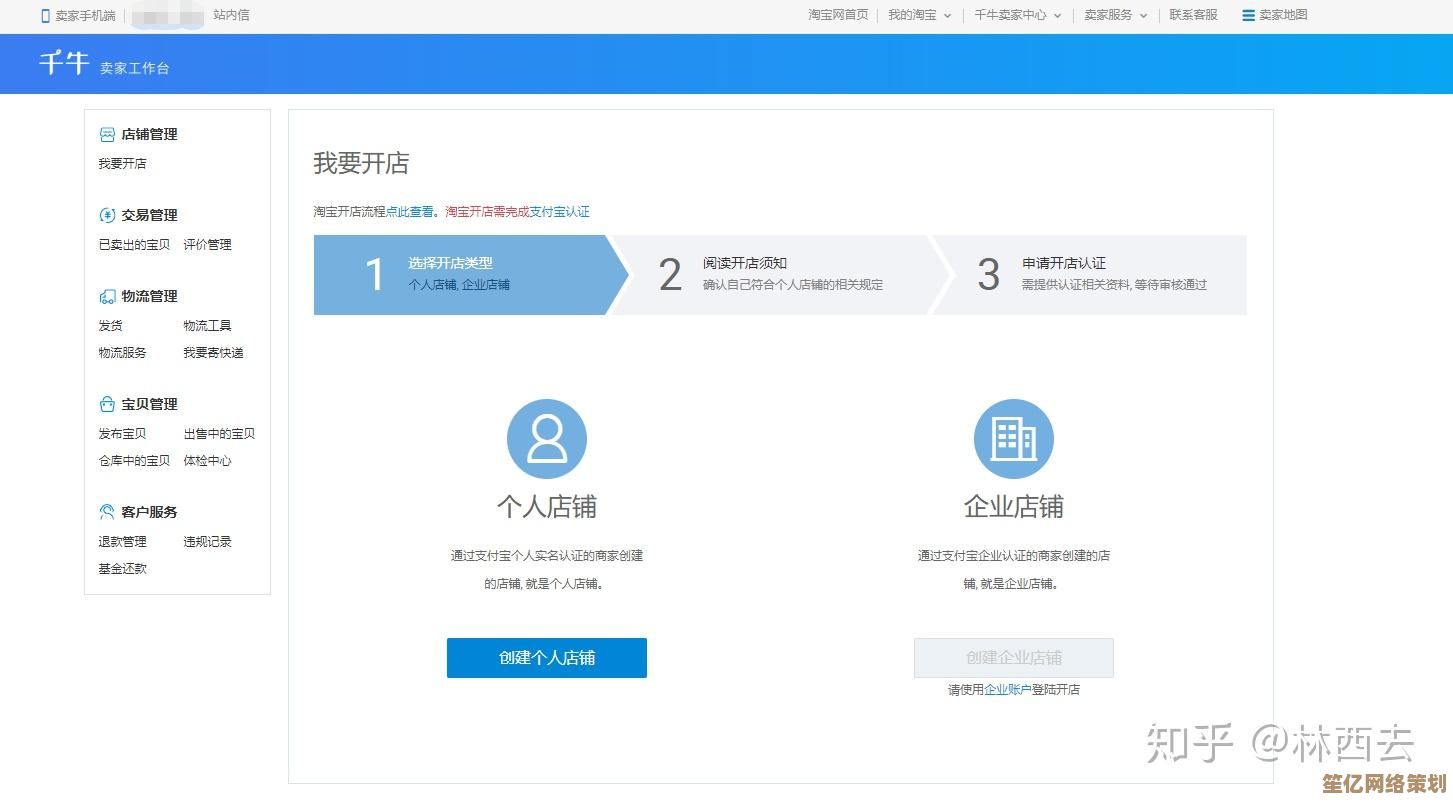
Task: Select step 2 阅读开店须知
Action: pyautogui.click(x=770, y=274)
